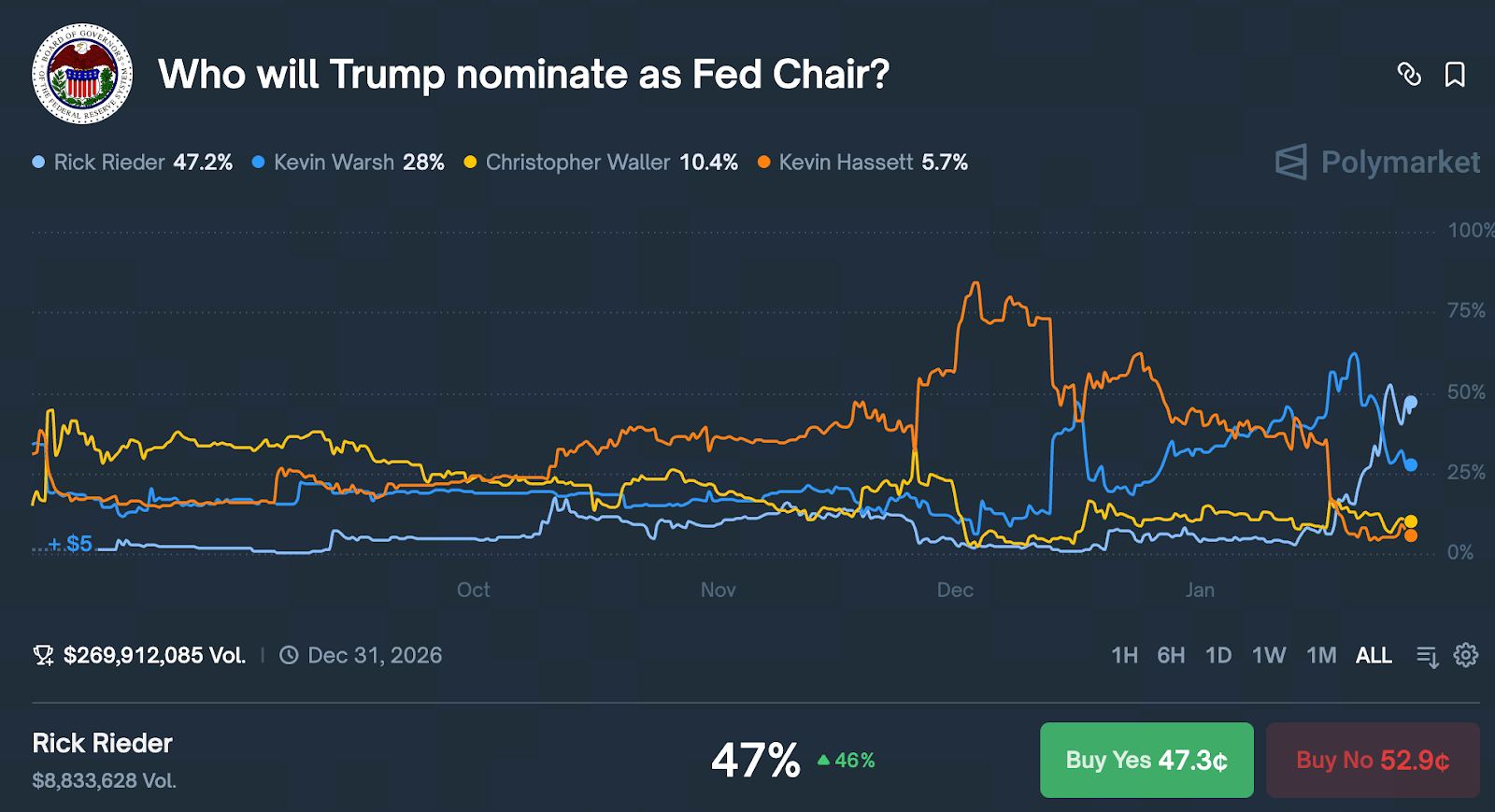Click the Kevin Hassett legend entry
1495x812 pixels.
pyautogui.click(x=862, y=163)
